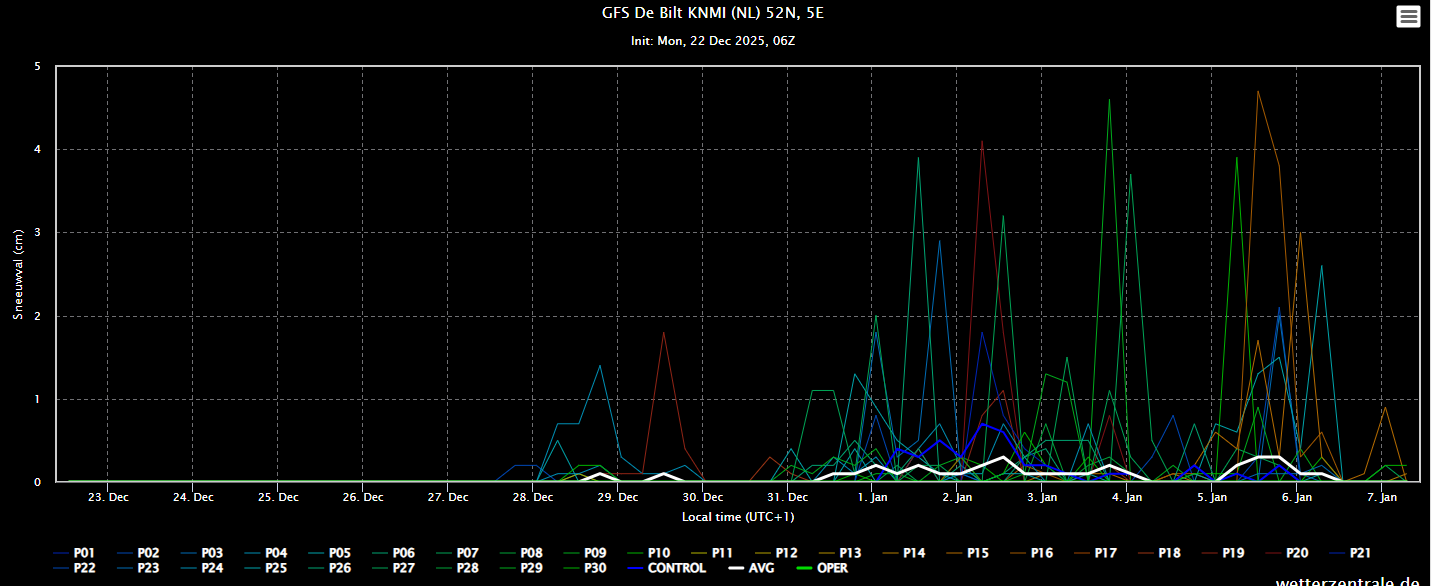Show or hide P29 line
The width and height of the screenshot is (1433, 586).
coord(523,568)
